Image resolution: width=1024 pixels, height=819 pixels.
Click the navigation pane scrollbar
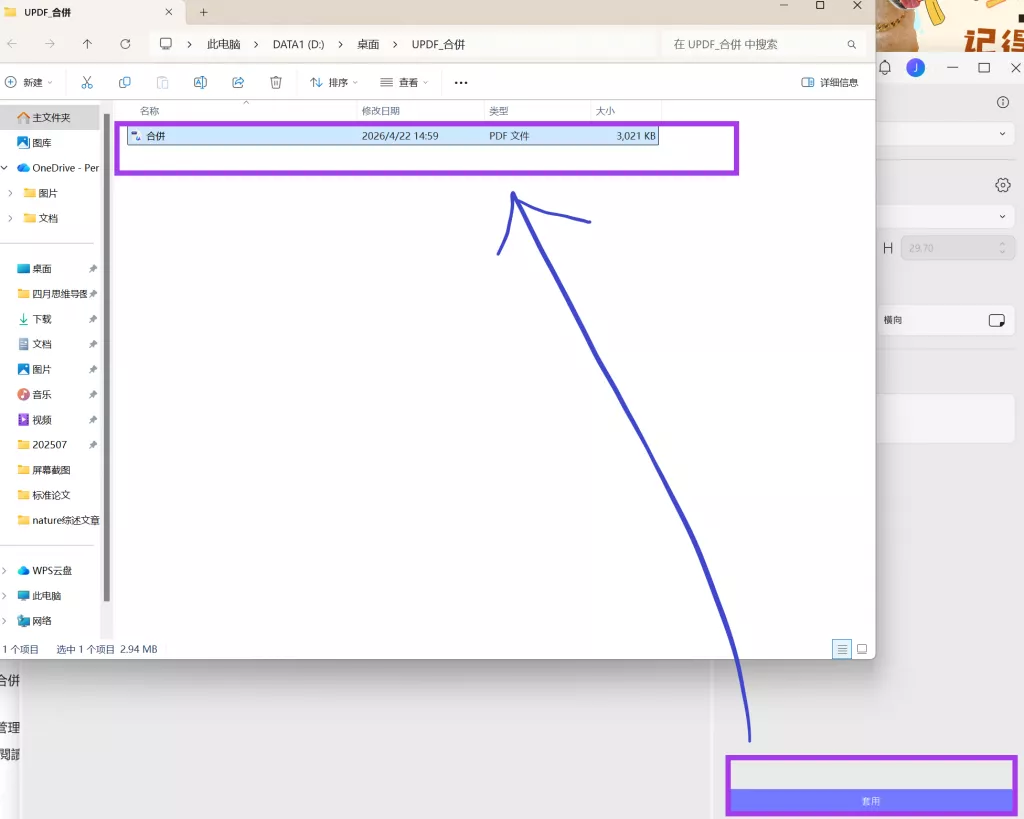click(x=106, y=356)
